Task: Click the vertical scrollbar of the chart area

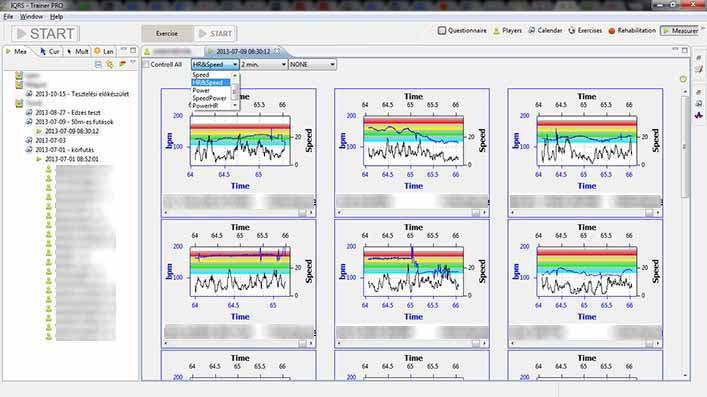Action: coord(685,147)
